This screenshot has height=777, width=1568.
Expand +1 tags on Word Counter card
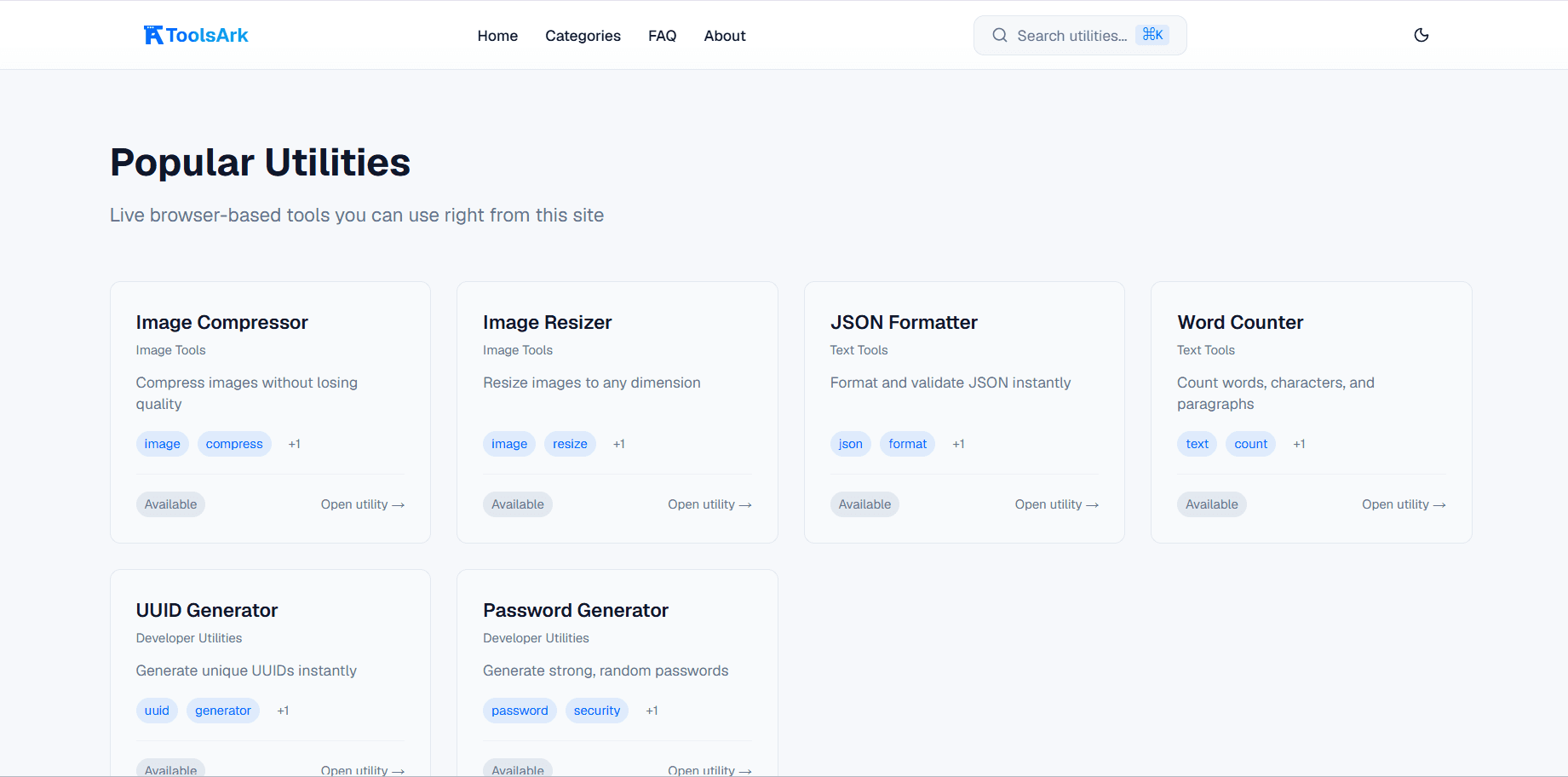coord(1299,444)
